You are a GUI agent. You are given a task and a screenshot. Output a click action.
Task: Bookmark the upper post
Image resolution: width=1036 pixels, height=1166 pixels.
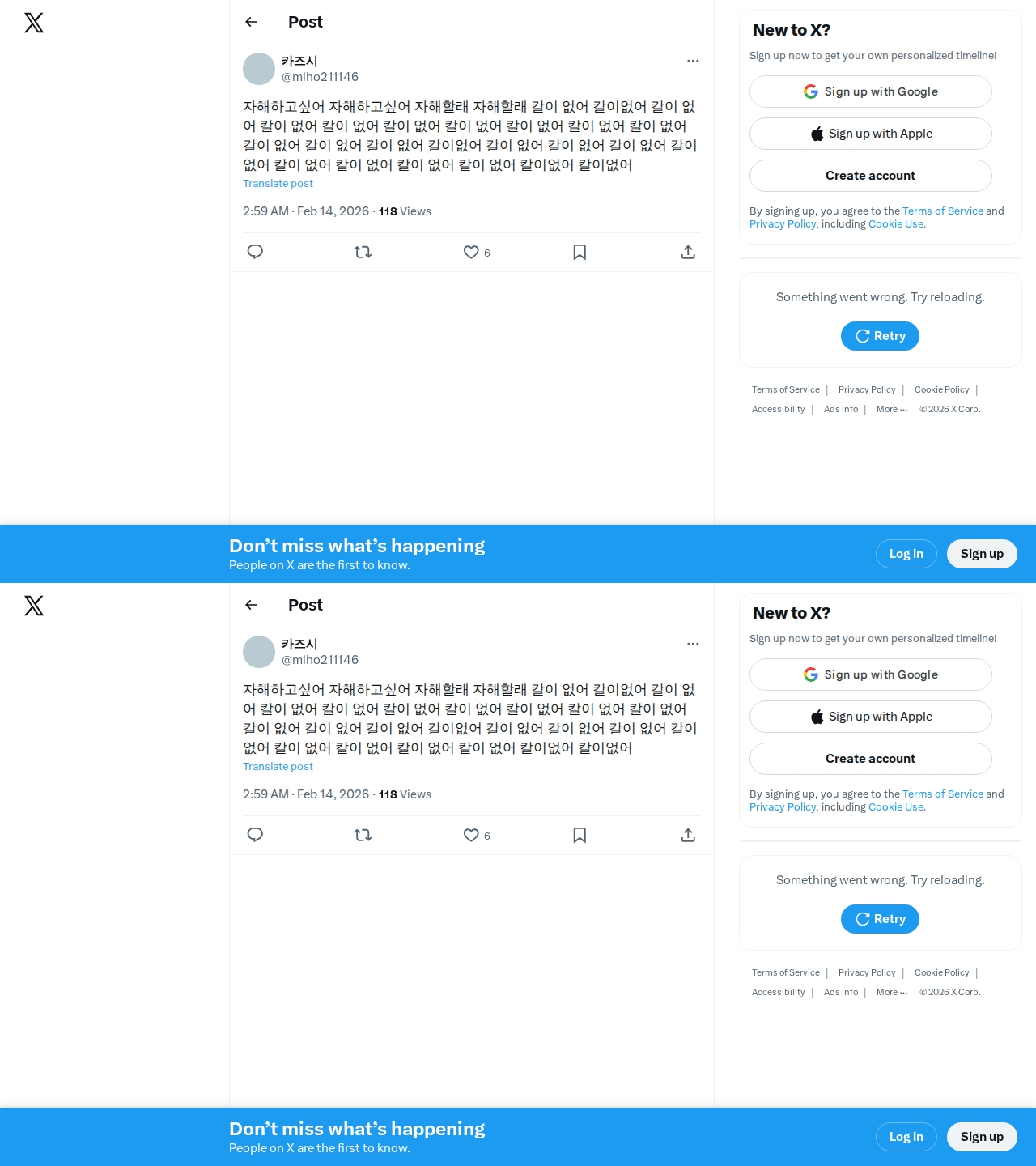coord(580,252)
